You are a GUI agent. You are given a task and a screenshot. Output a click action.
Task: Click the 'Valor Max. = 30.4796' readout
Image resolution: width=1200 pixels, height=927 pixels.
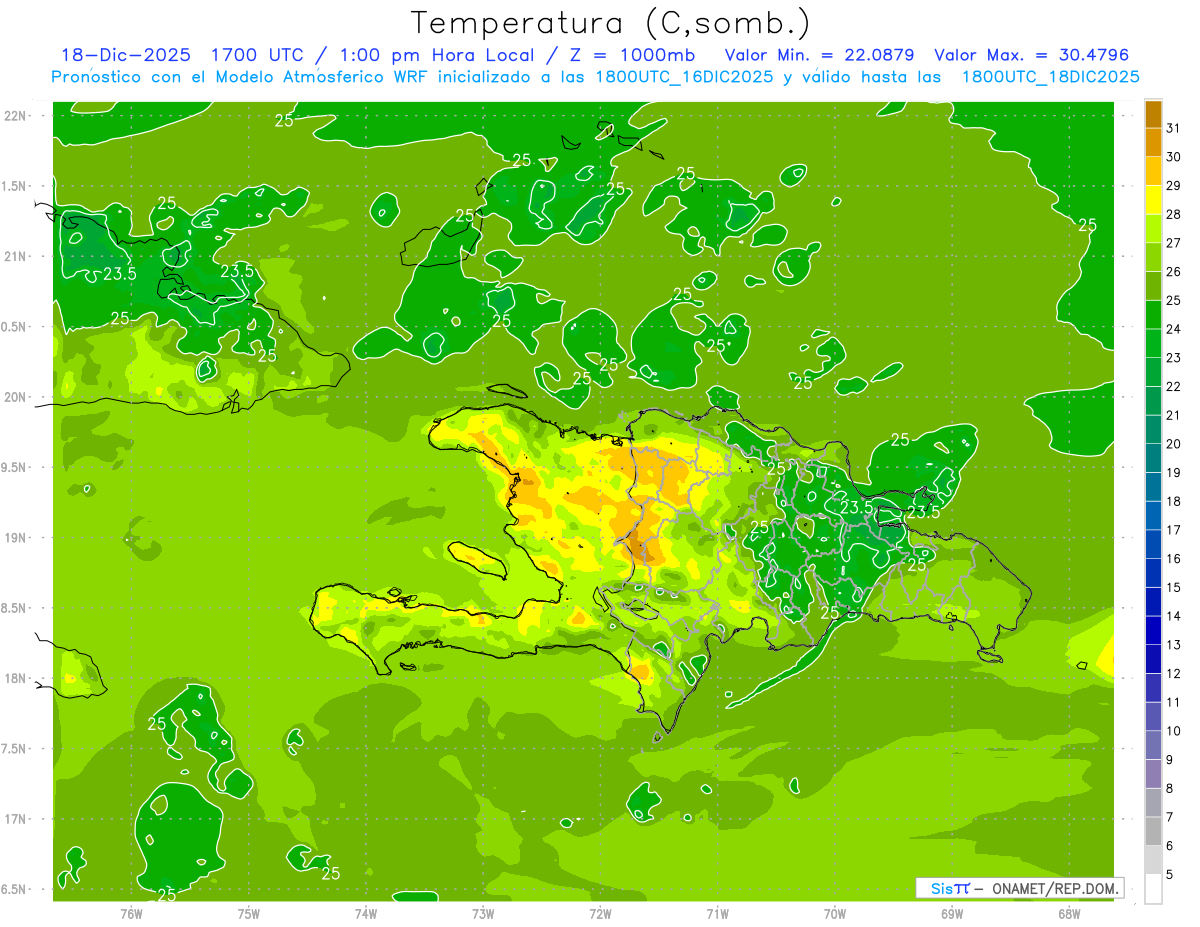pyautogui.click(x=1031, y=55)
